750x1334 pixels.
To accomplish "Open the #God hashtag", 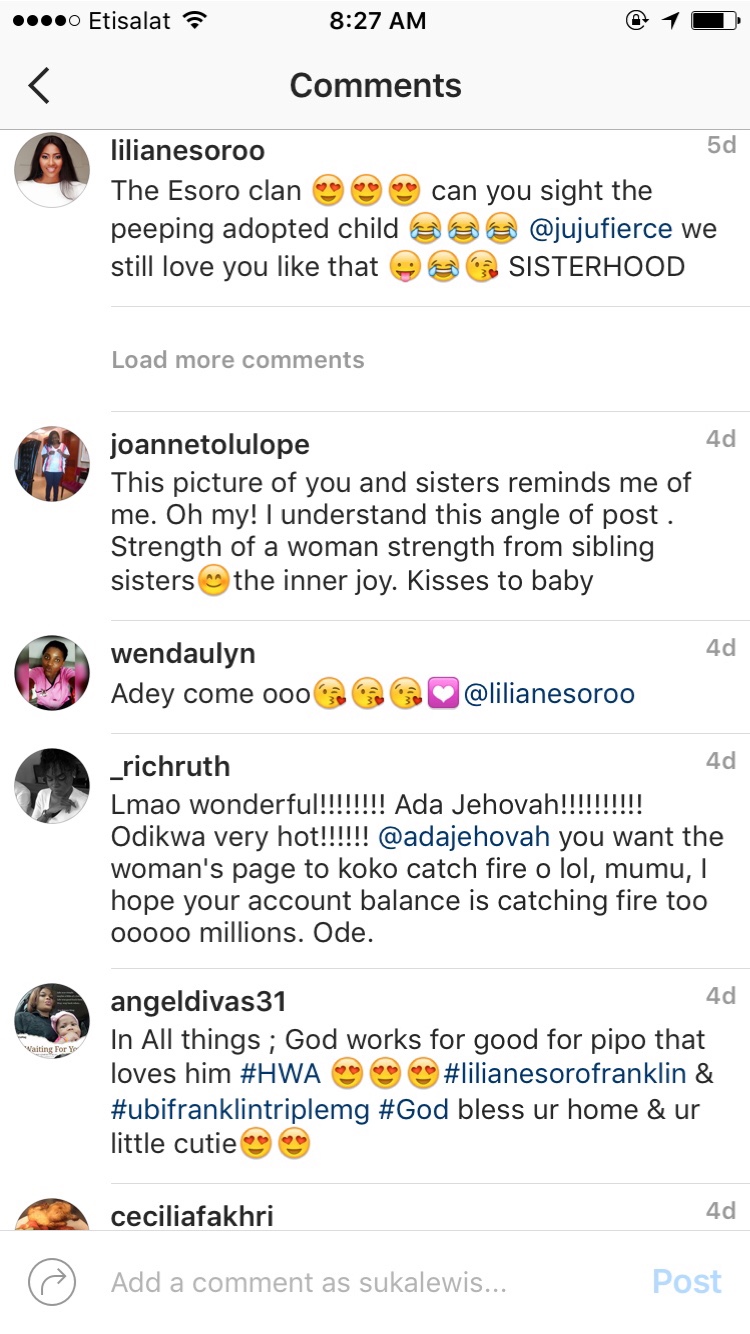I will tap(413, 1110).
